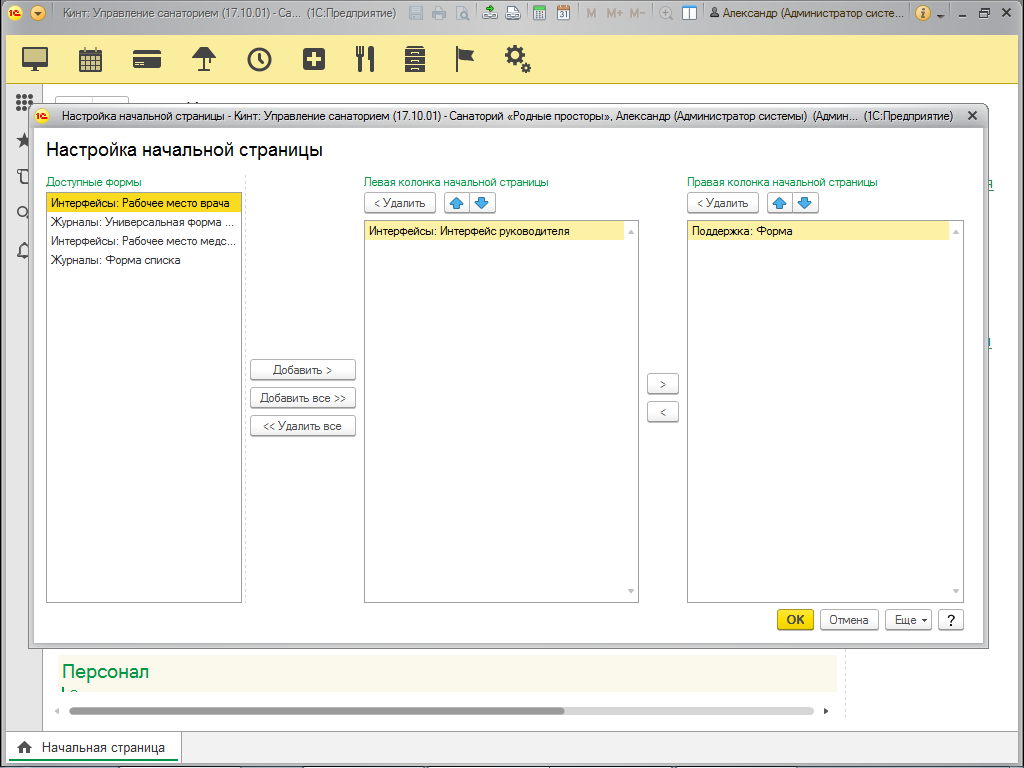Open the orange main menu dropdown arrow

pos(38,13)
